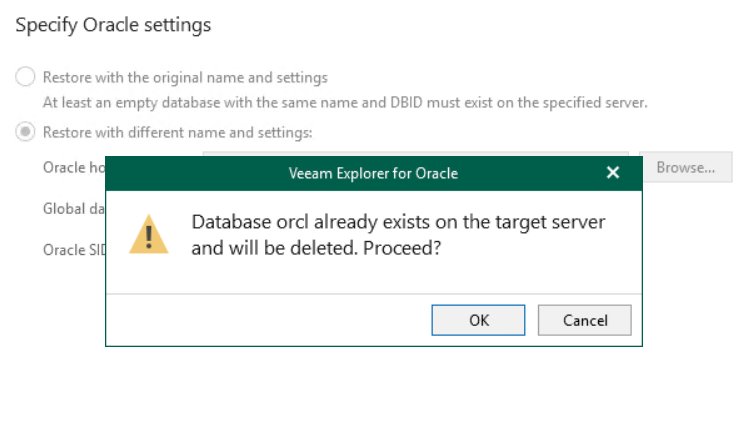Select Restore with different name radio button
The width and height of the screenshot is (752, 434).
pyautogui.click(x=25, y=132)
